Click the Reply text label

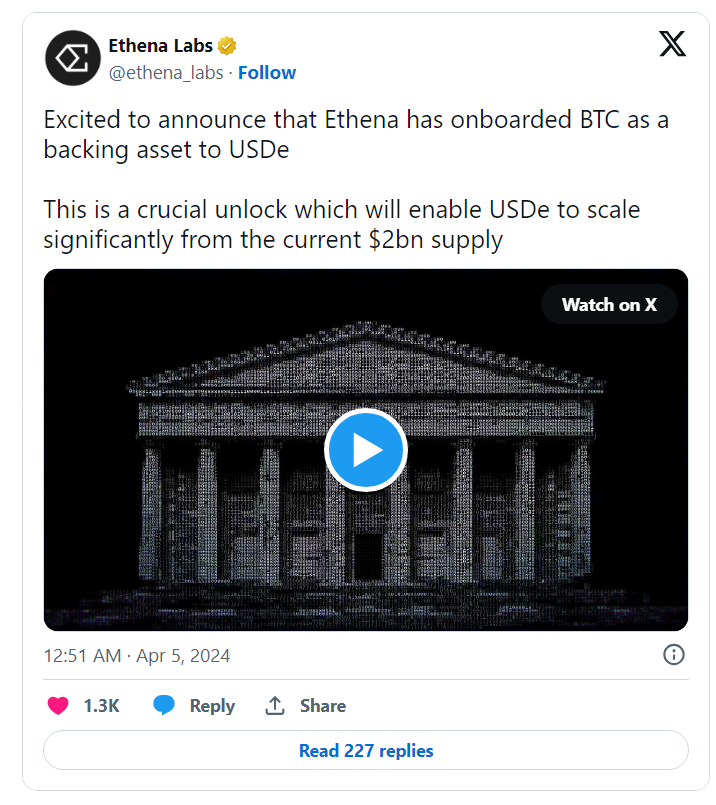coord(212,705)
